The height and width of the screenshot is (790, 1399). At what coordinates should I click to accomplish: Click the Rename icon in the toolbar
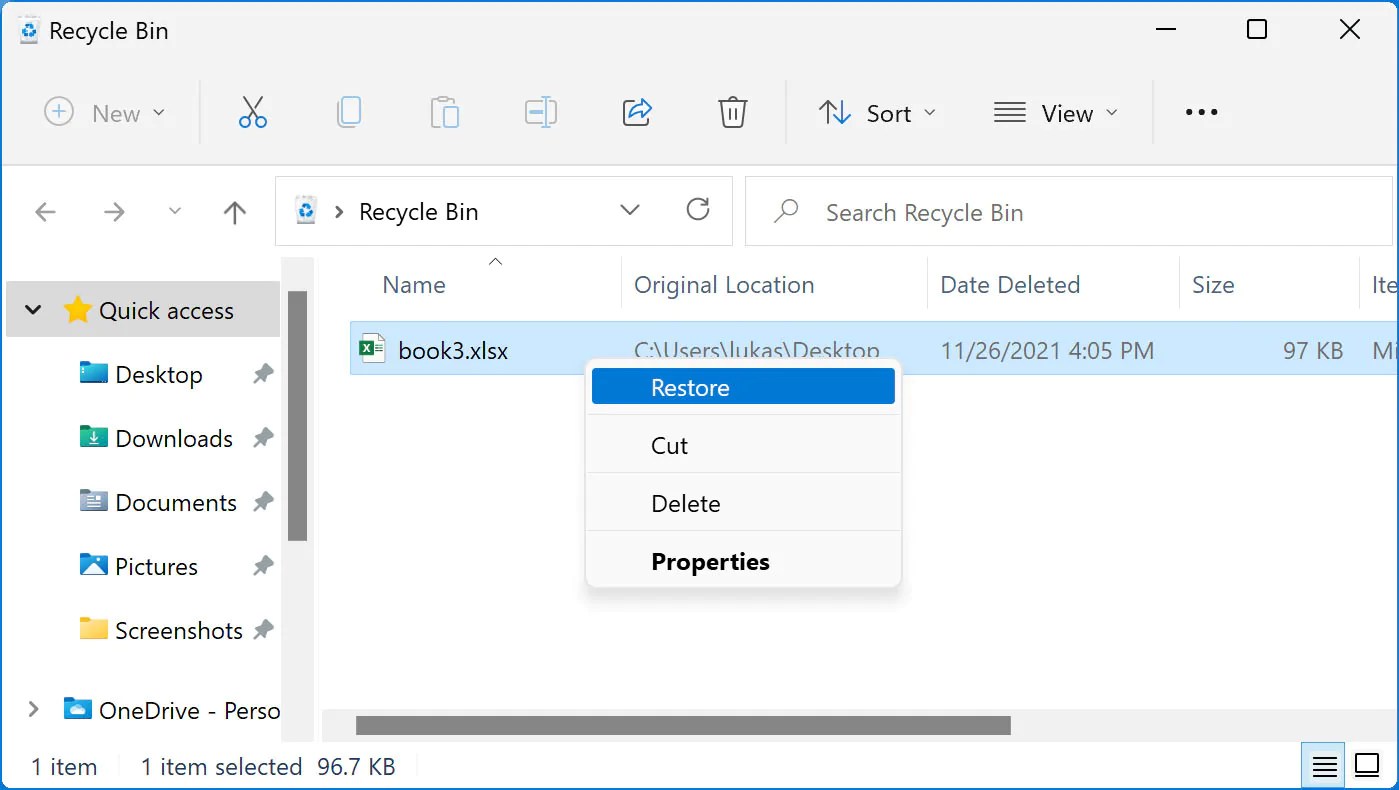pyautogui.click(x=540, y=112)
